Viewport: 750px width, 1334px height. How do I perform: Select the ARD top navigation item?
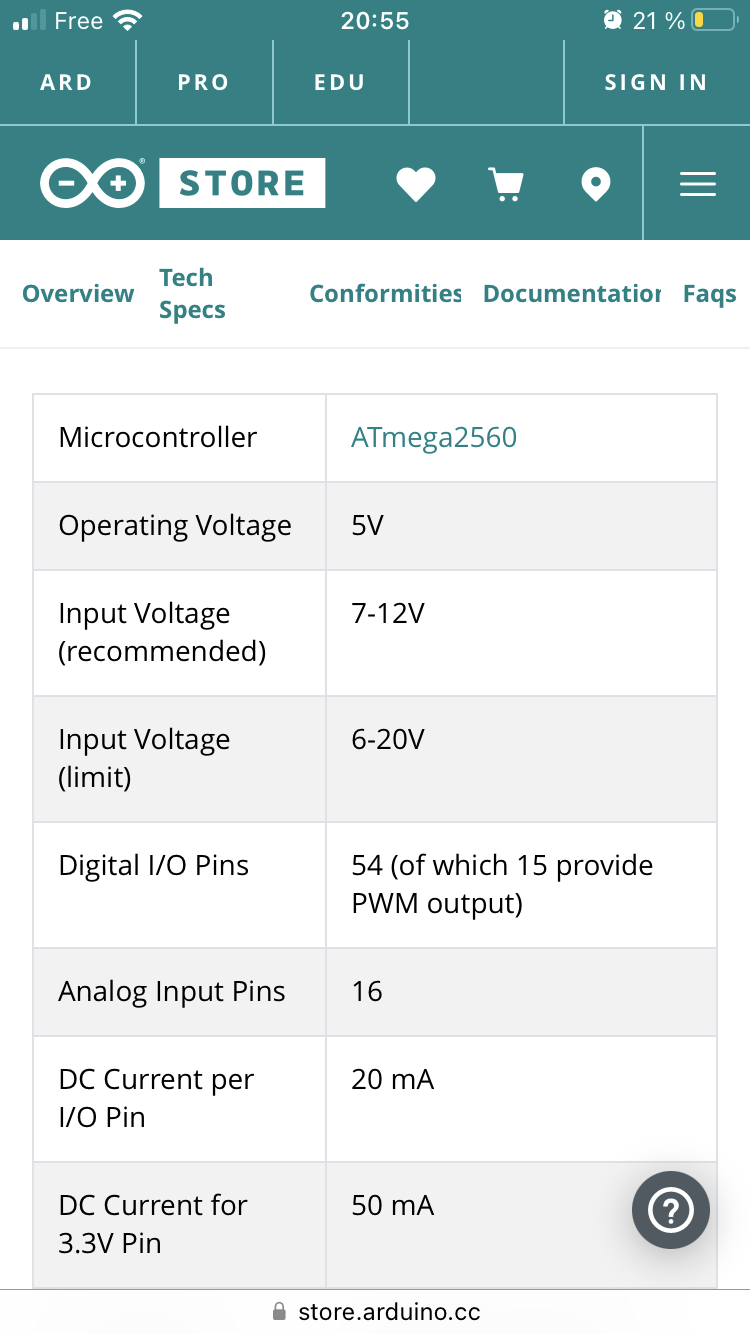click(x=67, y=82)
